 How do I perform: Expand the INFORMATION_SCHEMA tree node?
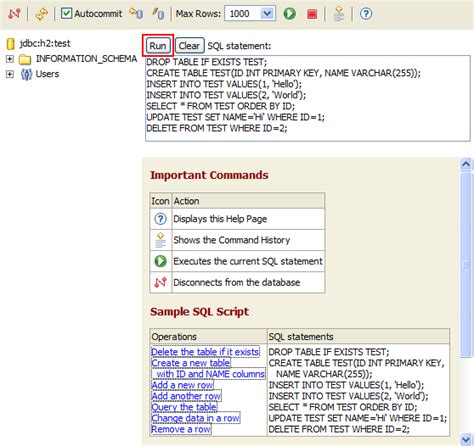click(10, 59)
